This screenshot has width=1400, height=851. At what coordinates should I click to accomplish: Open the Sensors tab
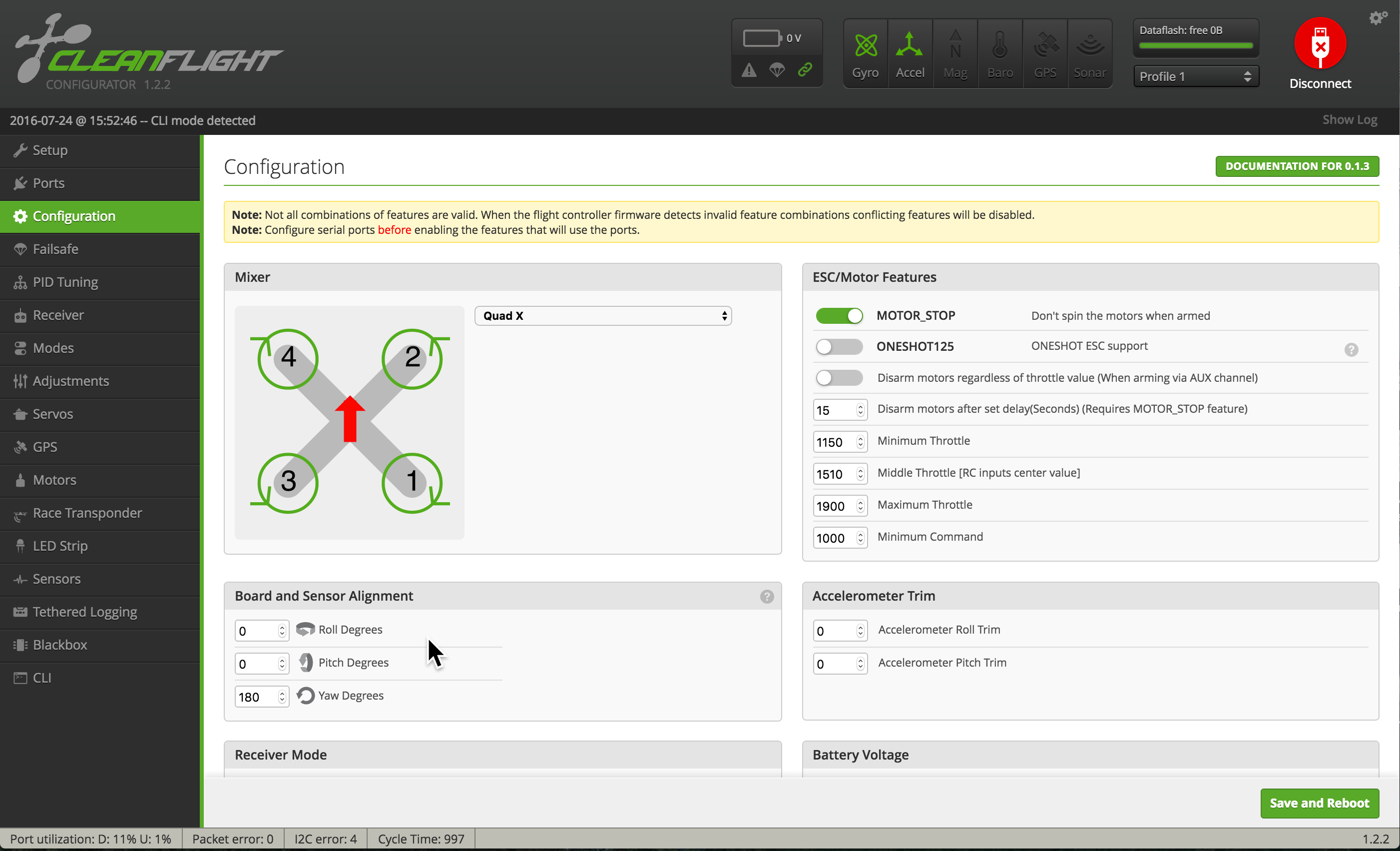100,579
